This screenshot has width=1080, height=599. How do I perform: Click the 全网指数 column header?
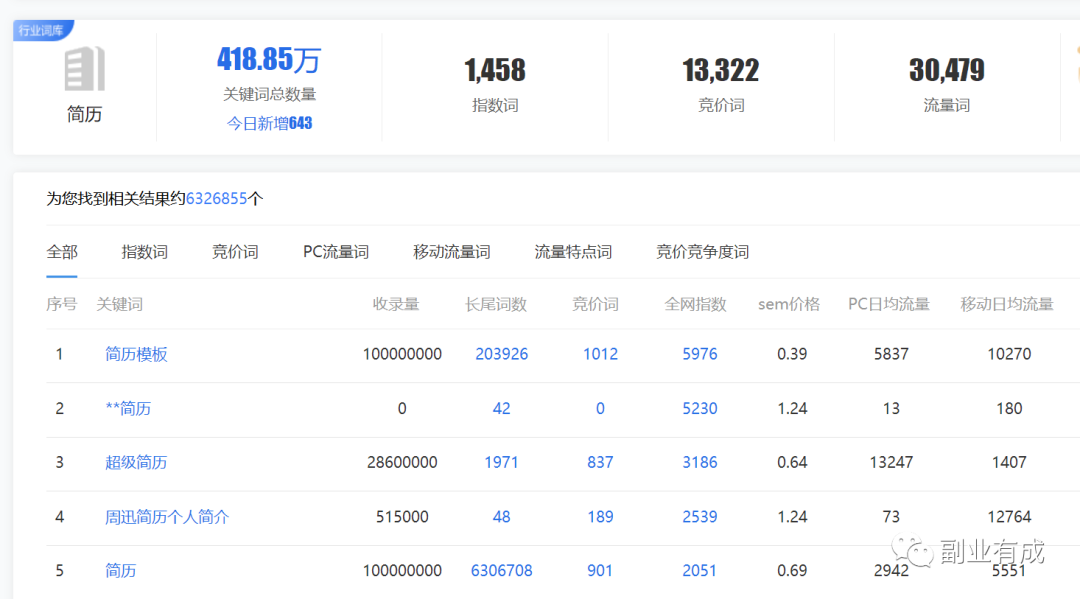[x=696, y=304]
